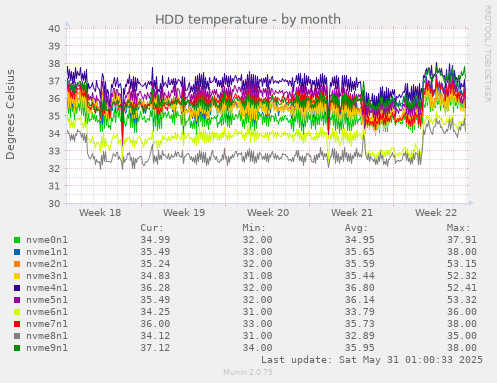Click nvme9n1 current value 37.12
The width and height of the screenshot is (497, 383).
[155, 348]
